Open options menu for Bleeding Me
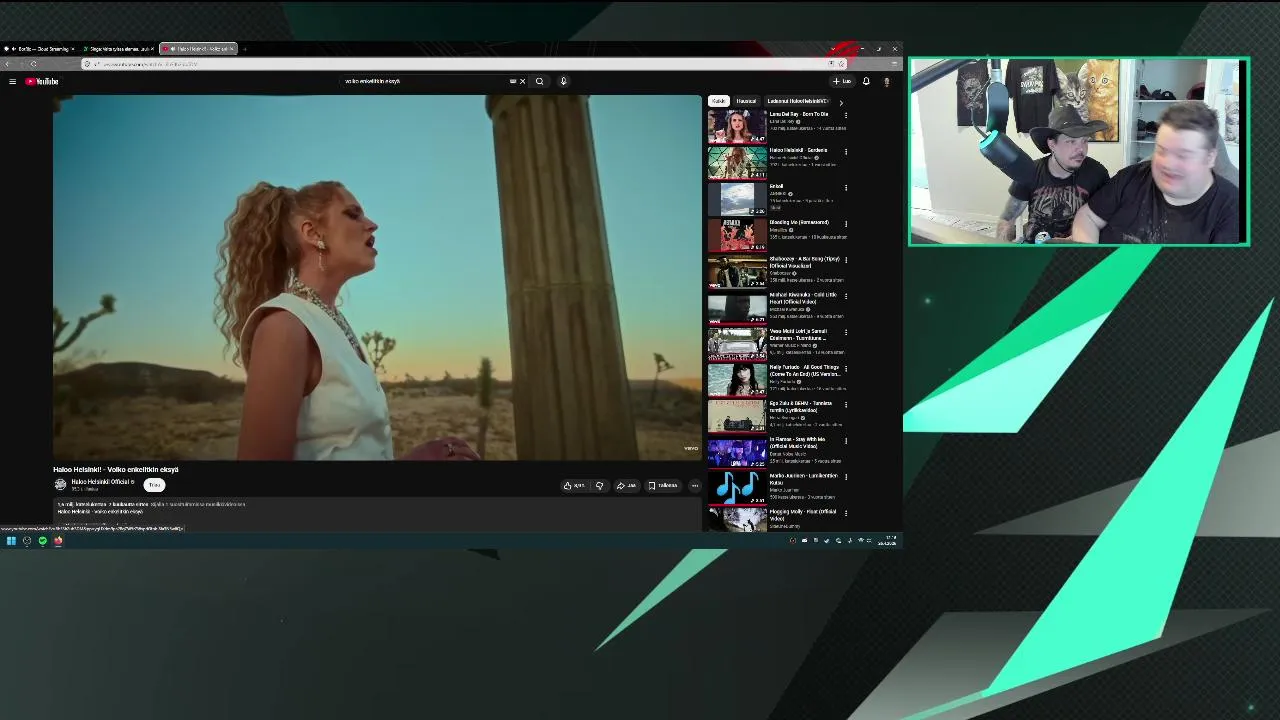Image resolution: width=1280 pixels, height=720 pixels. pyautogui.click(x=846, y=223)
